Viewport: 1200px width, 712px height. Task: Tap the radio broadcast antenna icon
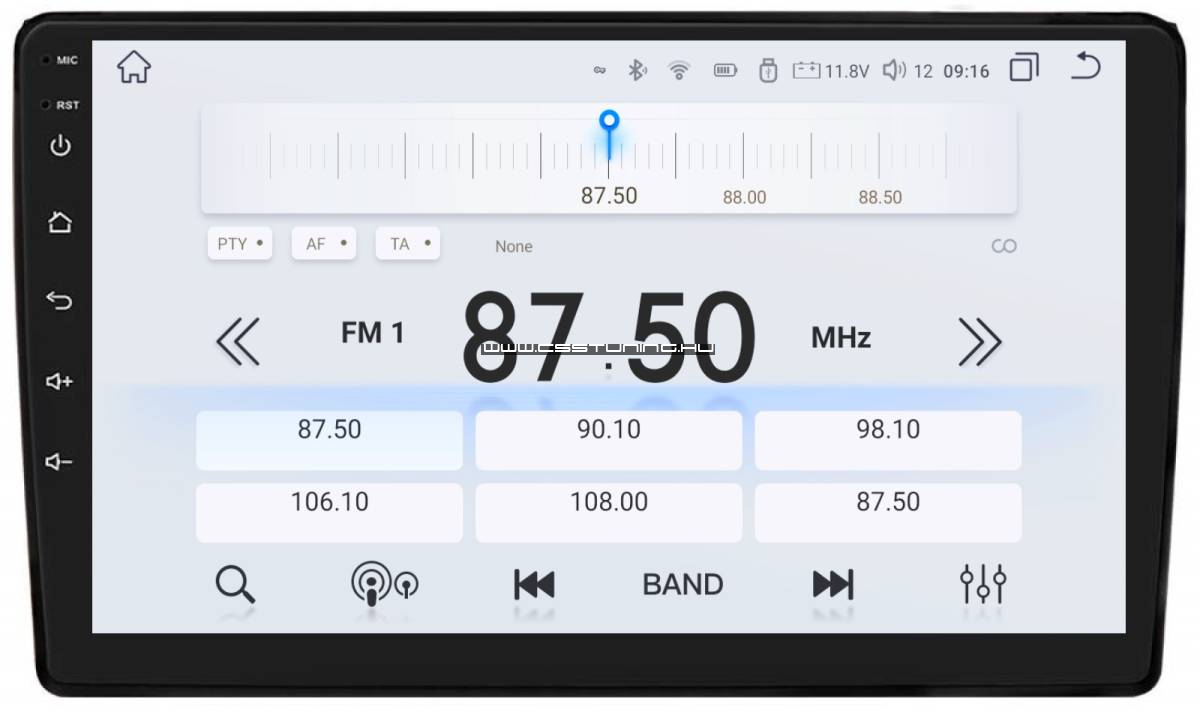(x=383, y=584)
